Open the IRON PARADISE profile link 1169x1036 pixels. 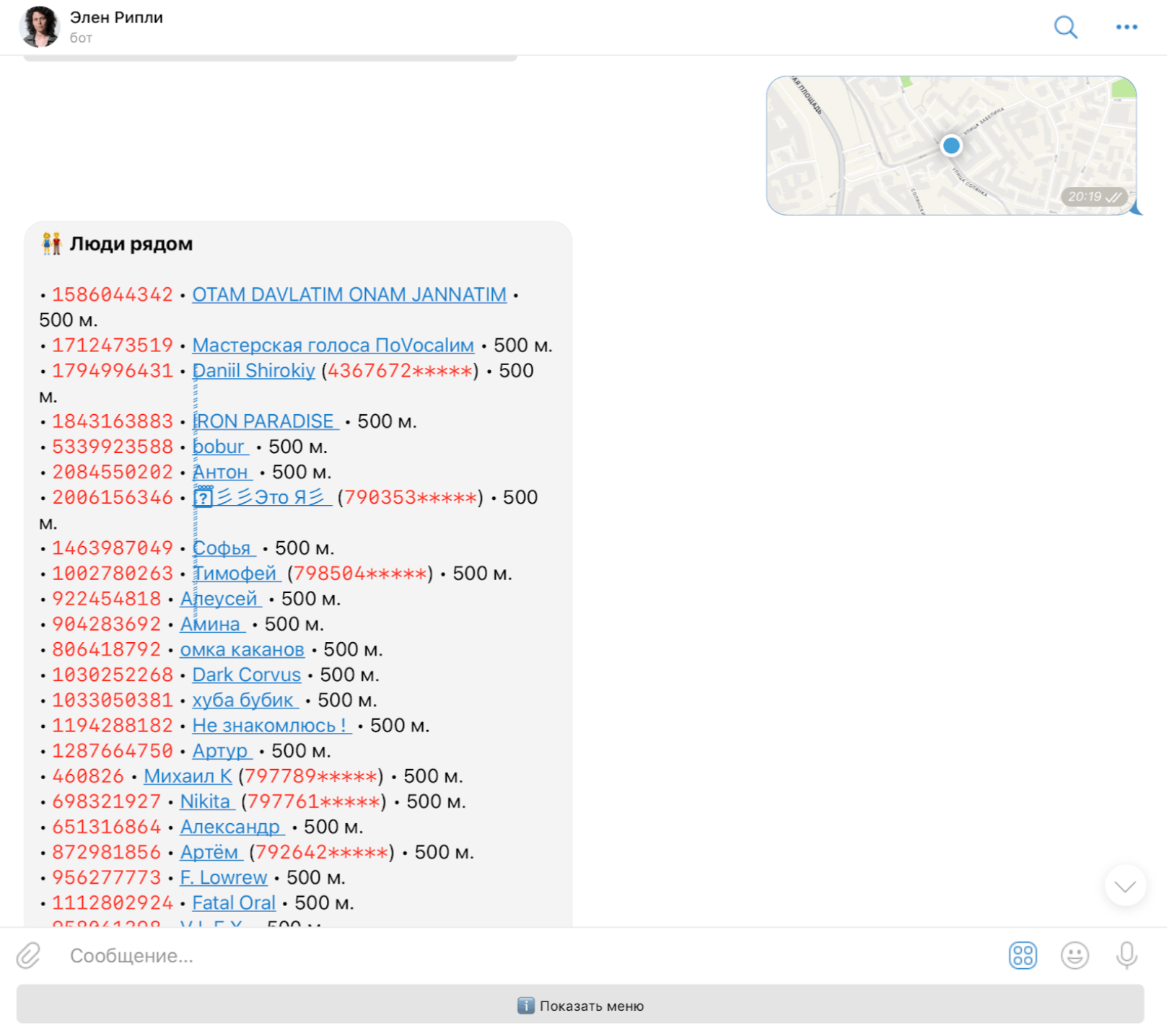pyautogui.click(x=264, y=421)
